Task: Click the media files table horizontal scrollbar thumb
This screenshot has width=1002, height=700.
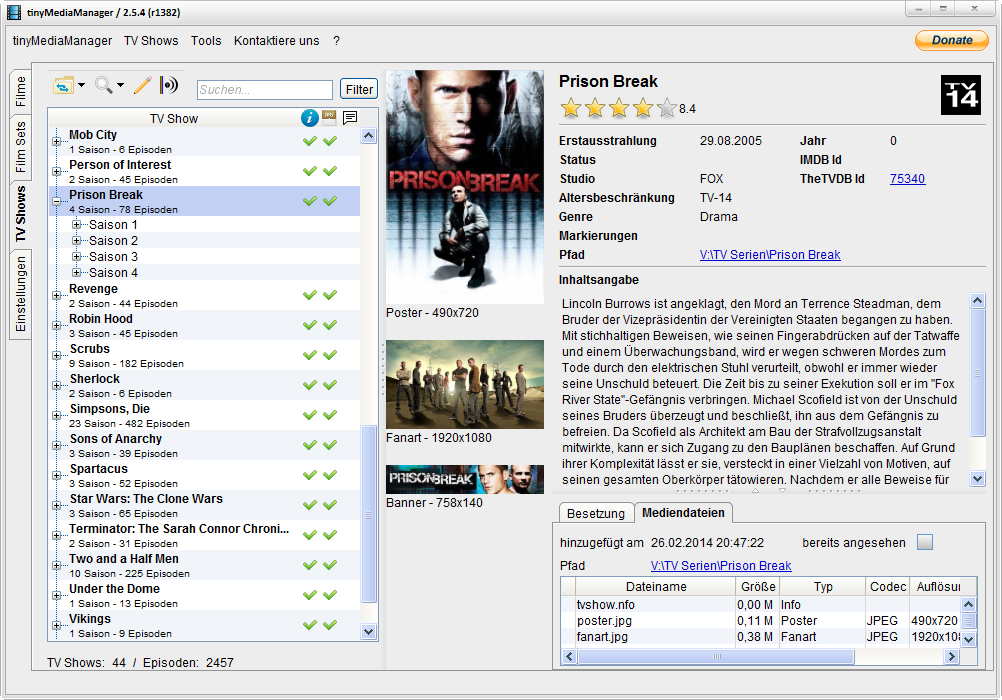Action: tap(716, 657)
